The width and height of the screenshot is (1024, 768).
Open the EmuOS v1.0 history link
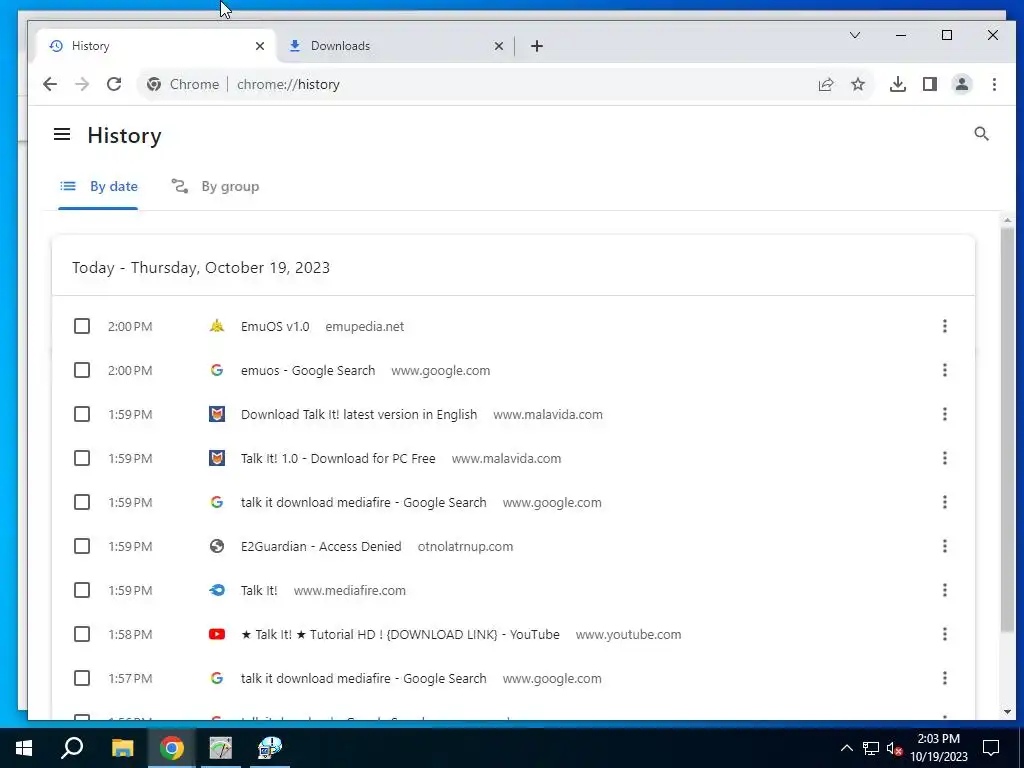pyautogui.click(x=275, y=327)
